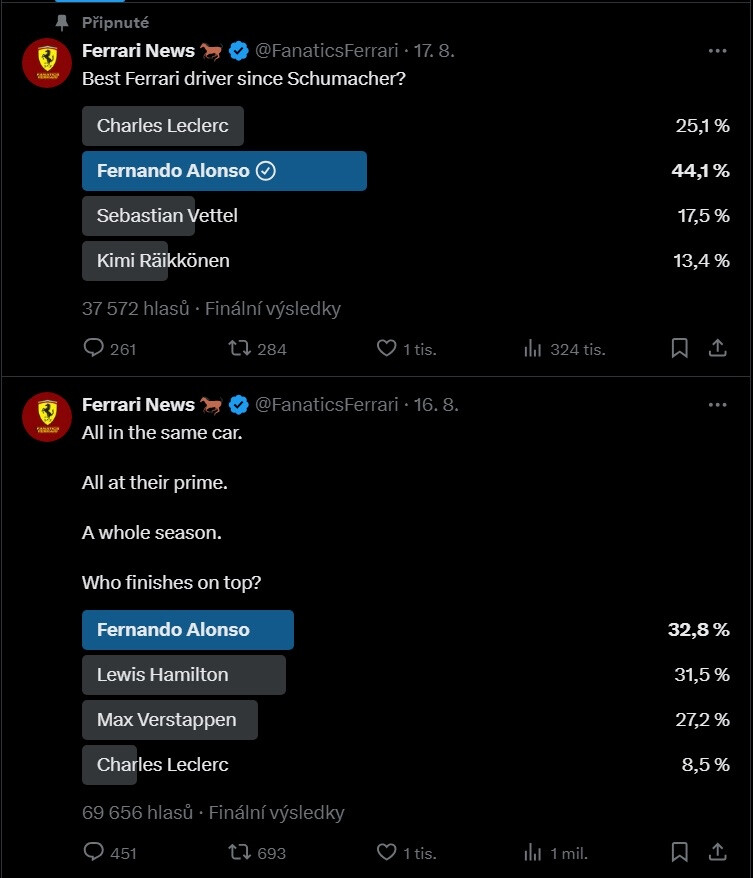View analytics showing 1 mil. views
The height and width of the screenshot is (878, 753).
[x=556, y=852]
